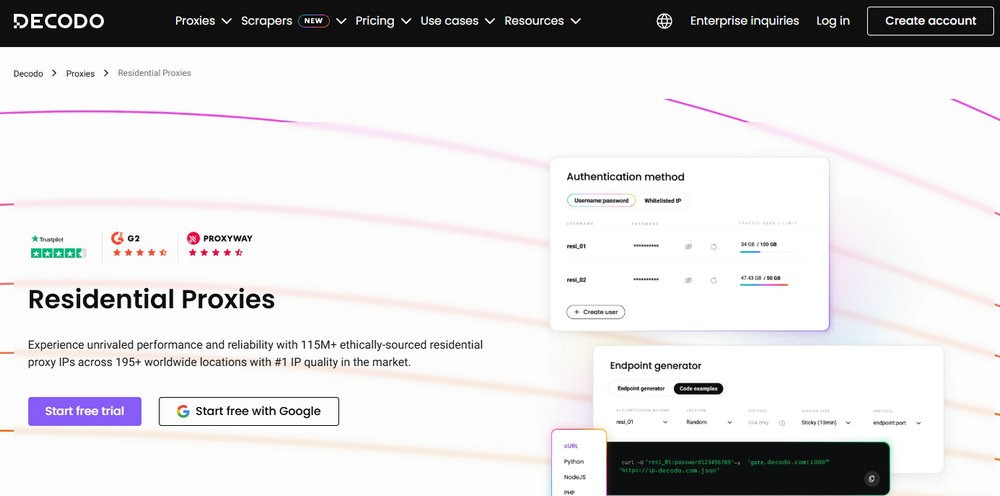
Task: Expand the Resources menu
Action: point(542,21)
